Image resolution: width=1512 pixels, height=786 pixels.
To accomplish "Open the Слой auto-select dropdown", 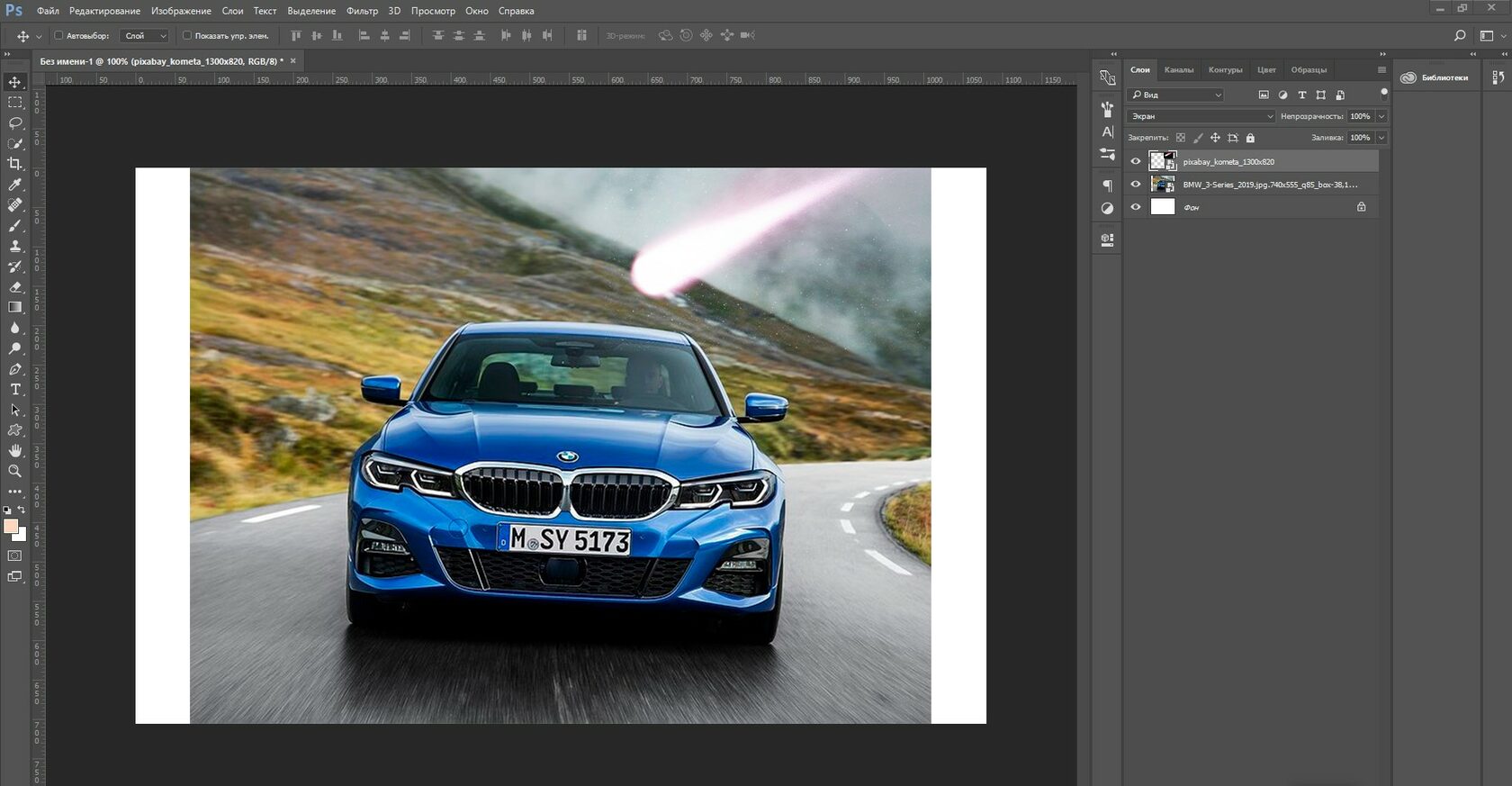I will (145, 36).
